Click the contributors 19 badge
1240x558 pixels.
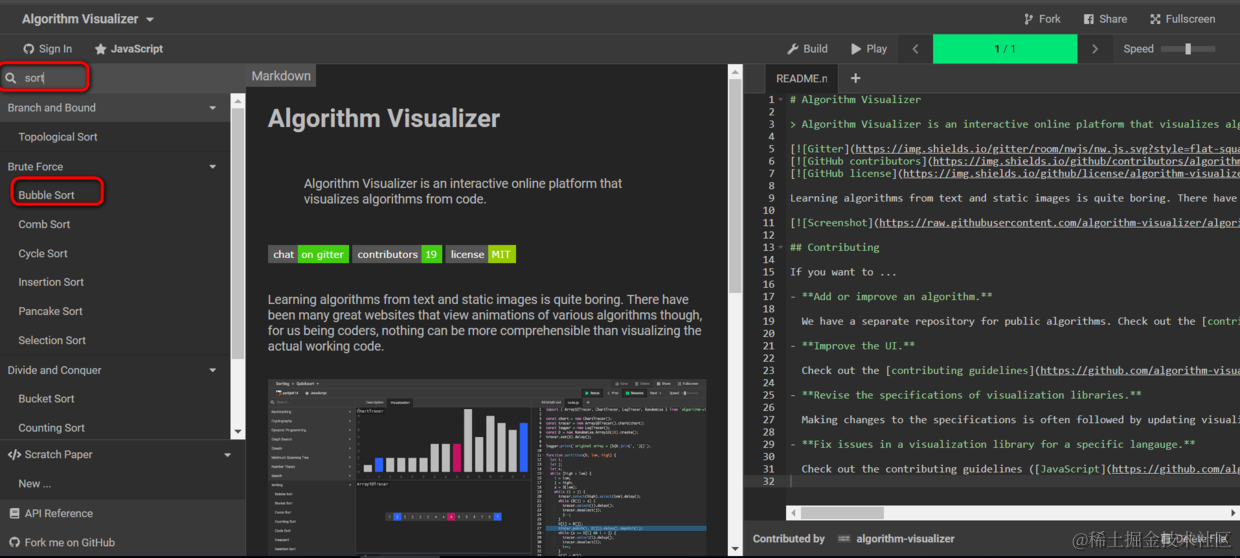point(397,254)
